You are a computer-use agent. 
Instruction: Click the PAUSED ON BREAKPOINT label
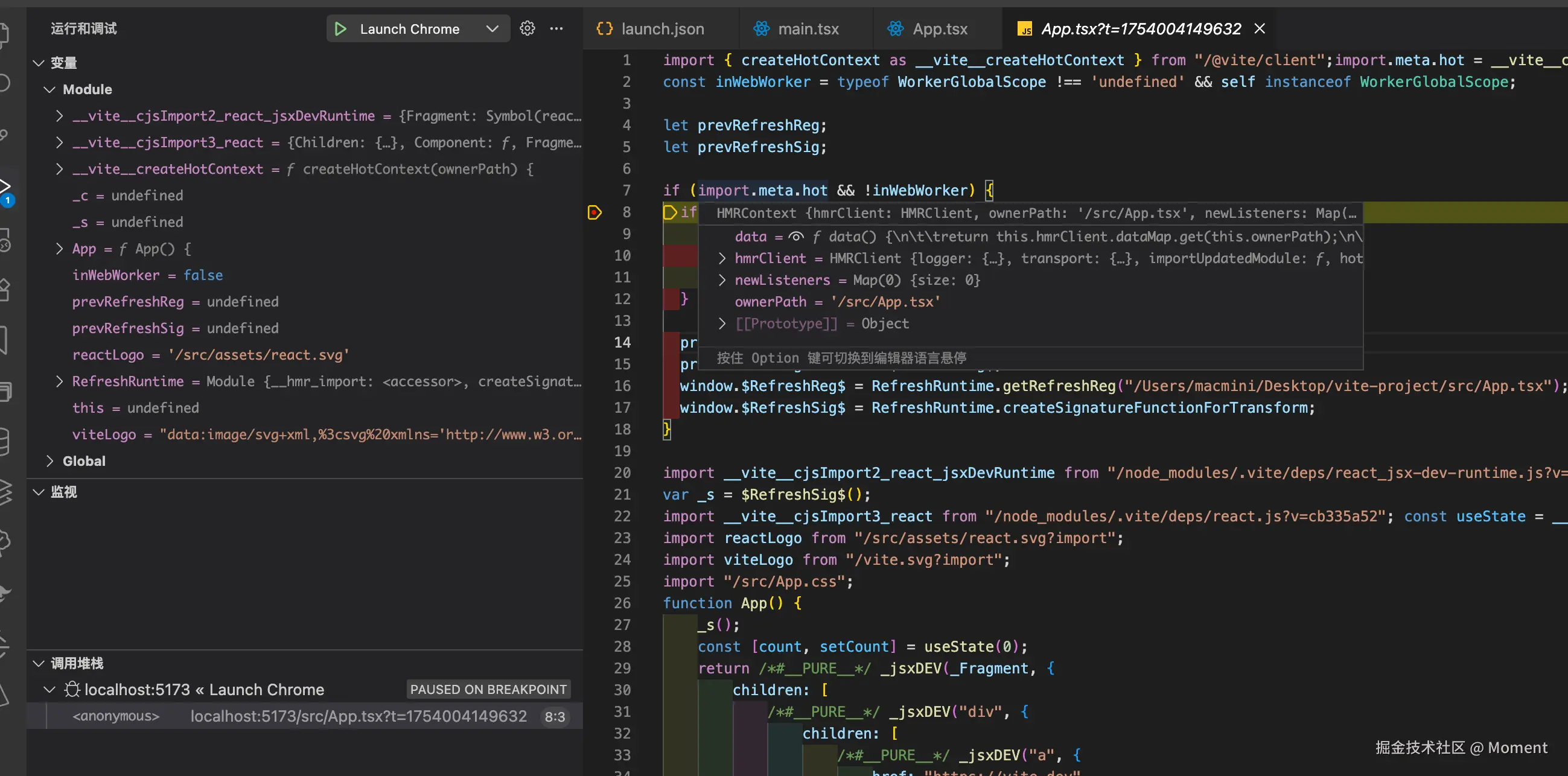click(488, 690)
